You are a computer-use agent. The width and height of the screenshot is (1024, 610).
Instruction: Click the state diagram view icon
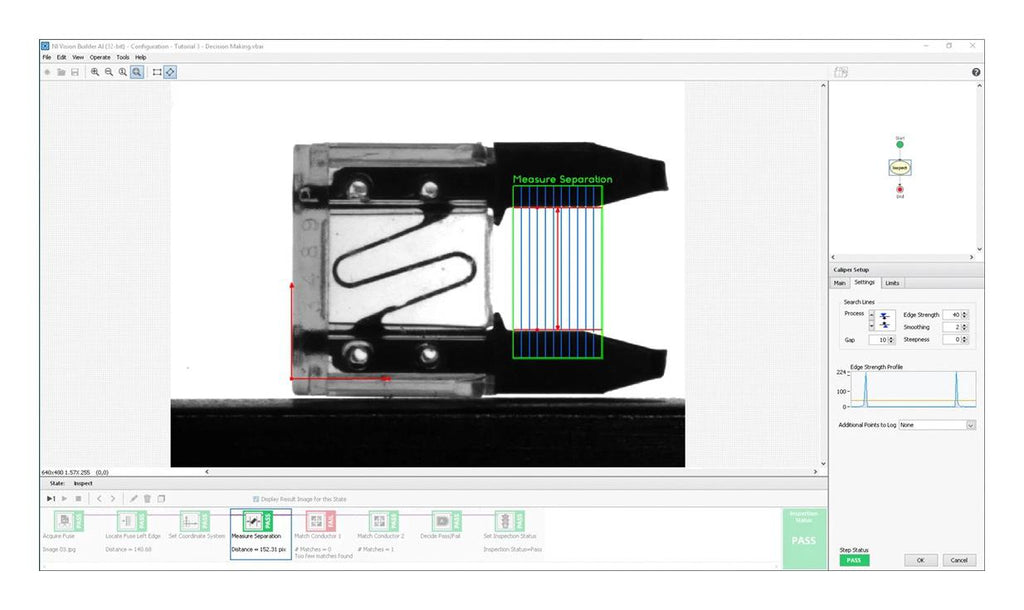click(841, 72)
